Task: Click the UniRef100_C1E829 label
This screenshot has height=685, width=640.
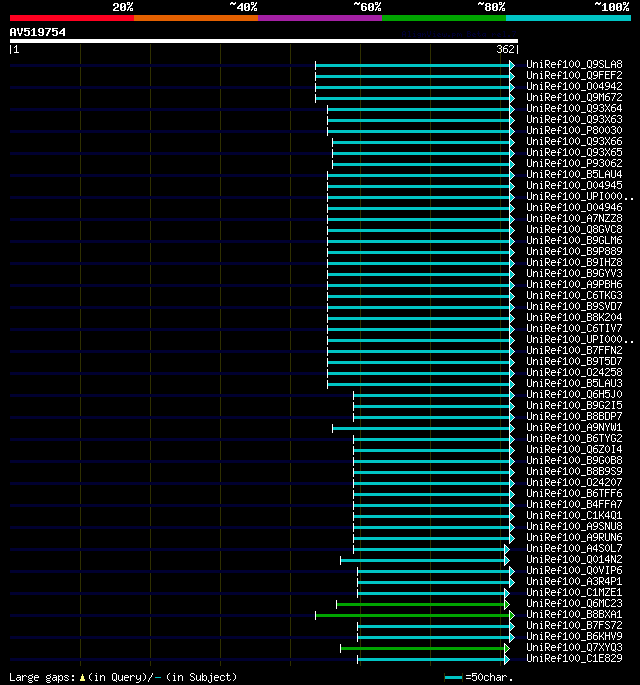Action: (574, 658)
